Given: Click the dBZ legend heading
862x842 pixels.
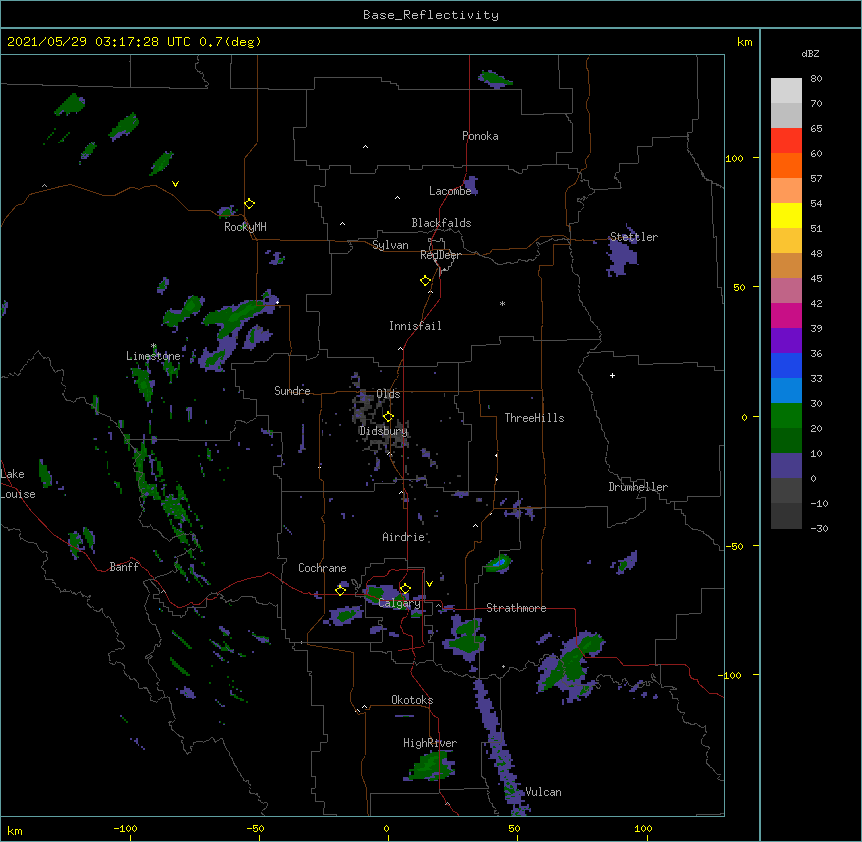Looking at the screenshot, I should (x=810, y=53).
